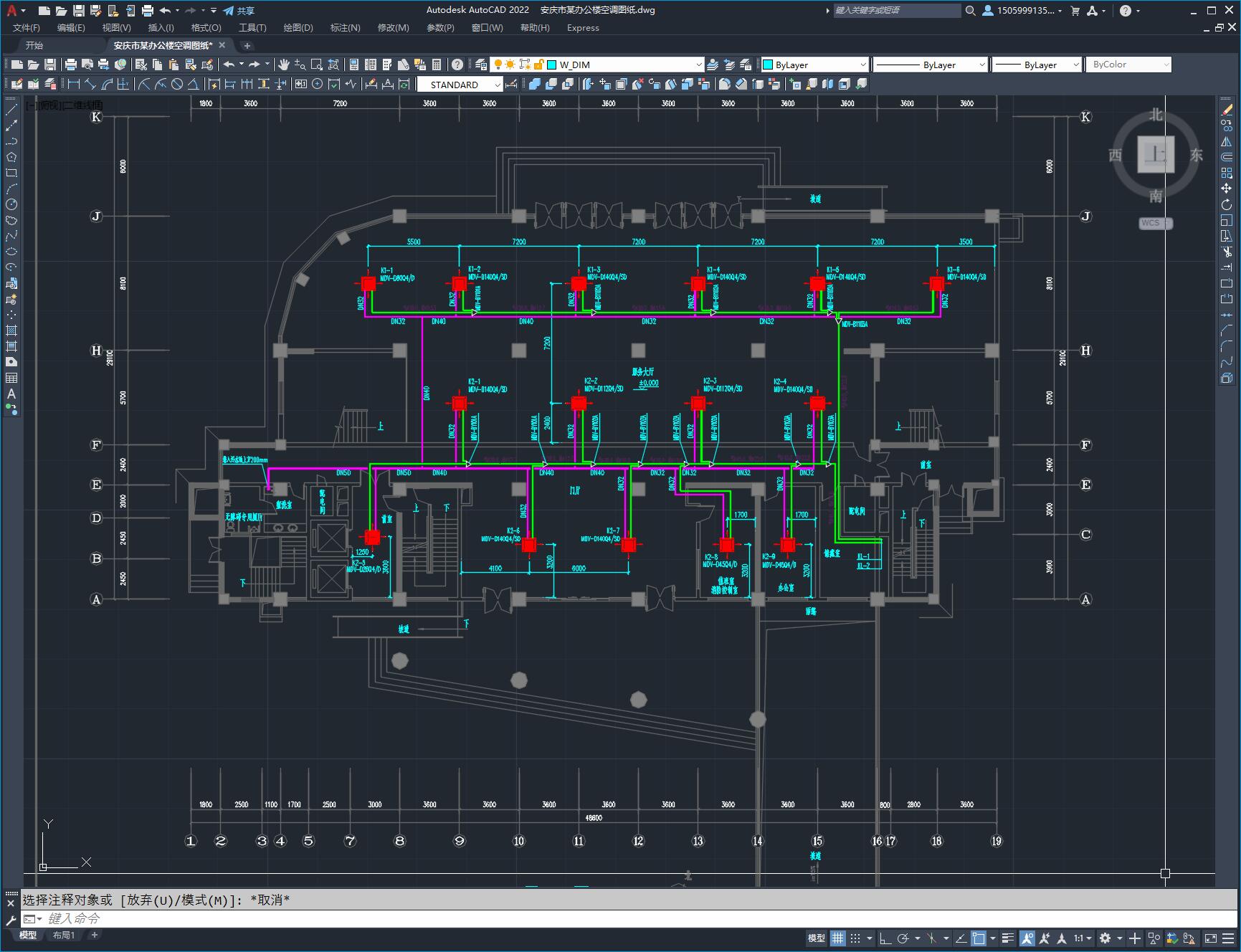
Task: Select the Polygon draw tool
Action: click(11, 157)
